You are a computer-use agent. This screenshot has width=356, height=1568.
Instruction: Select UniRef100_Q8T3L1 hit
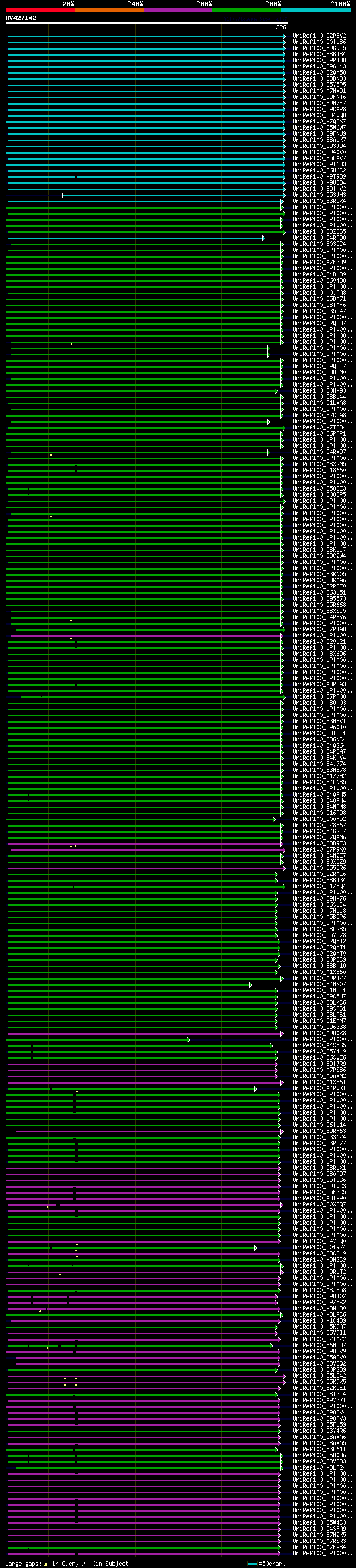(319, 733)
